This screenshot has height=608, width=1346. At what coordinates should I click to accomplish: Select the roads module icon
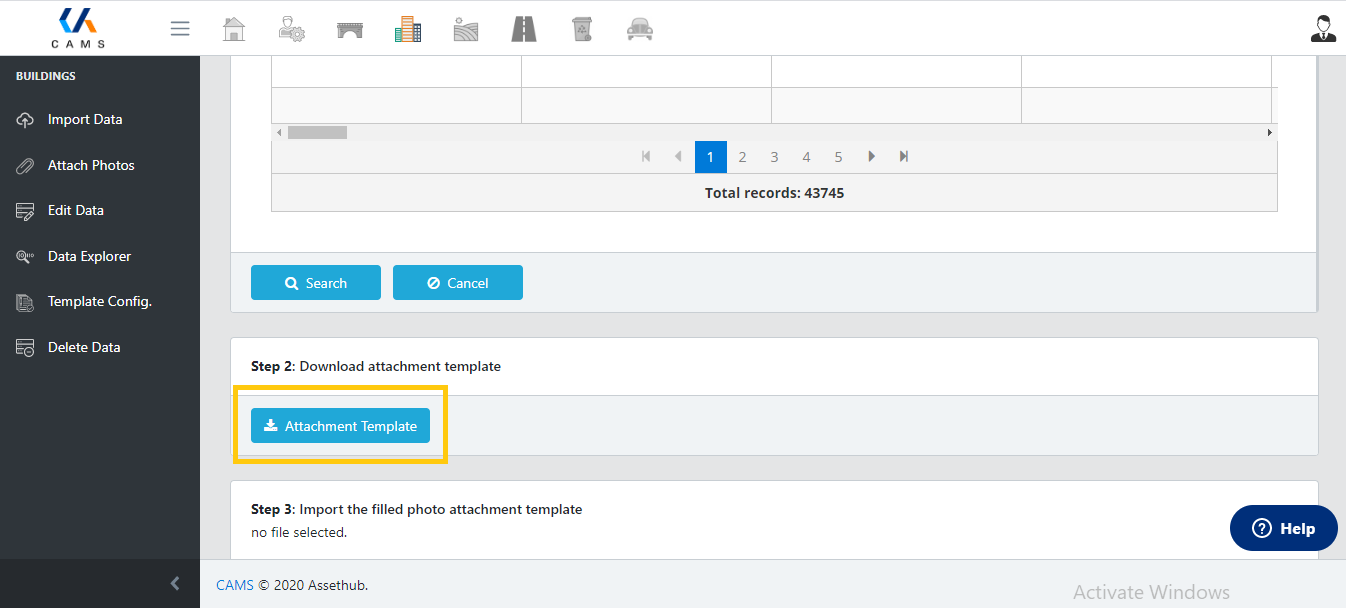tap(524, 29)
